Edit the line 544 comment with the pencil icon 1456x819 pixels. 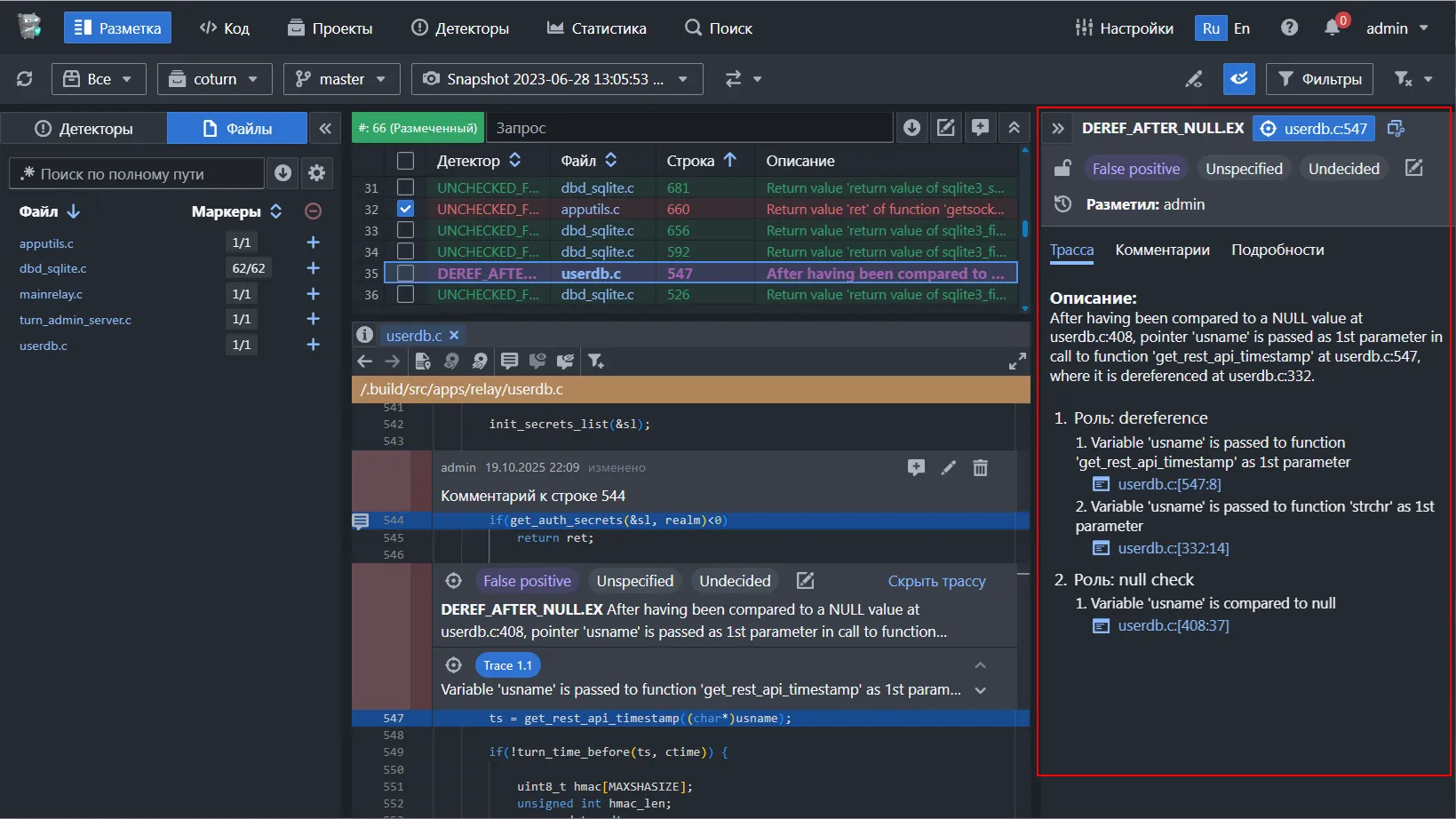click(x=949, y=468)
